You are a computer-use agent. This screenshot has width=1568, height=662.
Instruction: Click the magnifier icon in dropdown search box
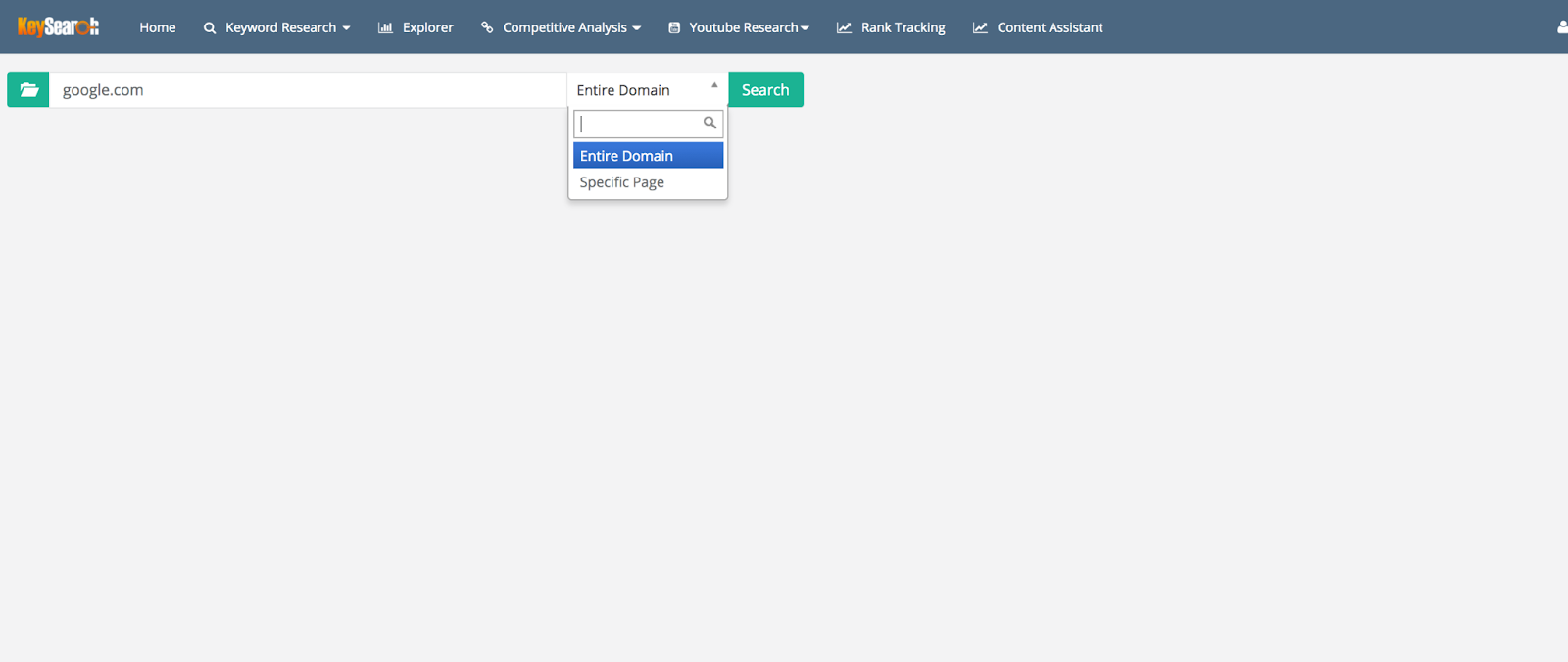click(710, 123)
